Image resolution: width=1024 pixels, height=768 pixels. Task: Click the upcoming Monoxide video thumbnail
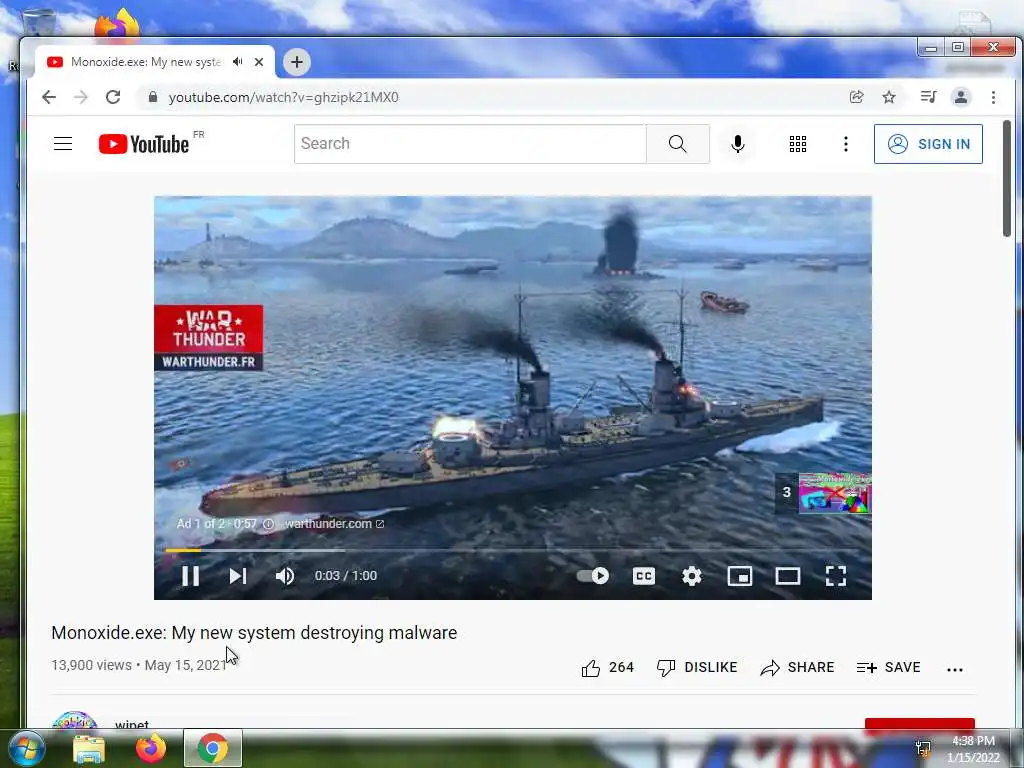tap(835, 493)
